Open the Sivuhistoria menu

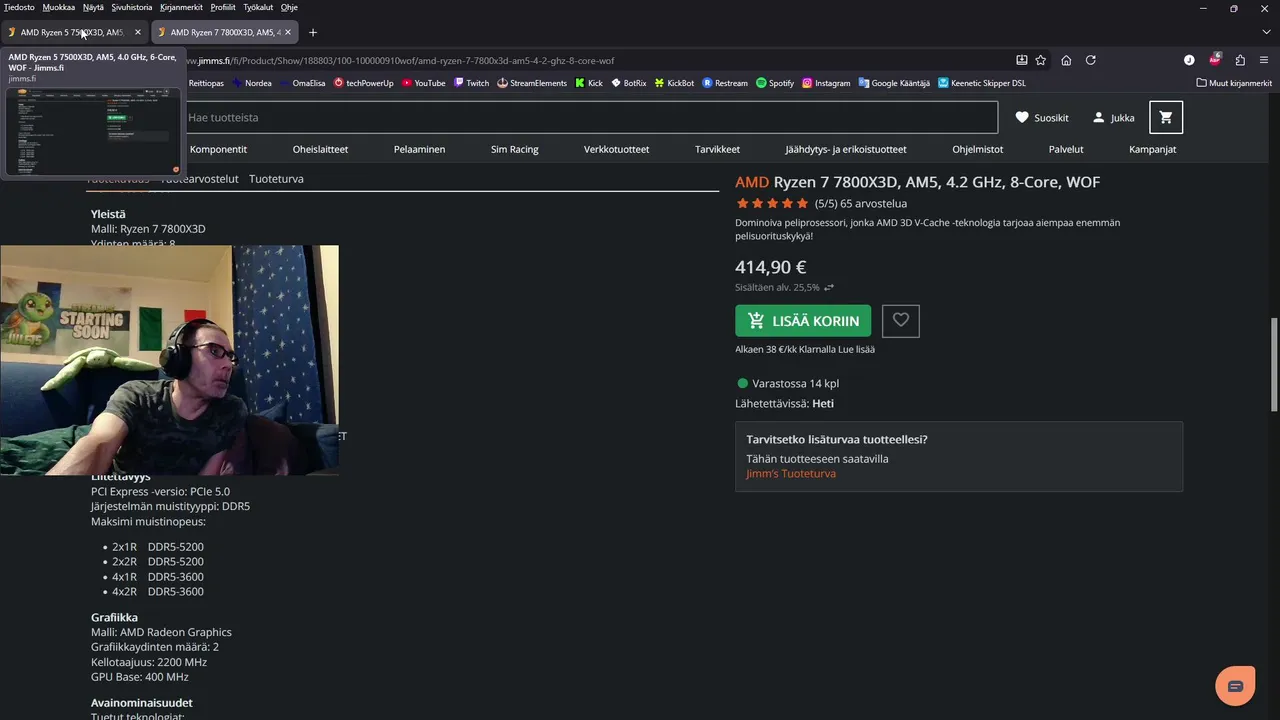[x=132, y=7]
